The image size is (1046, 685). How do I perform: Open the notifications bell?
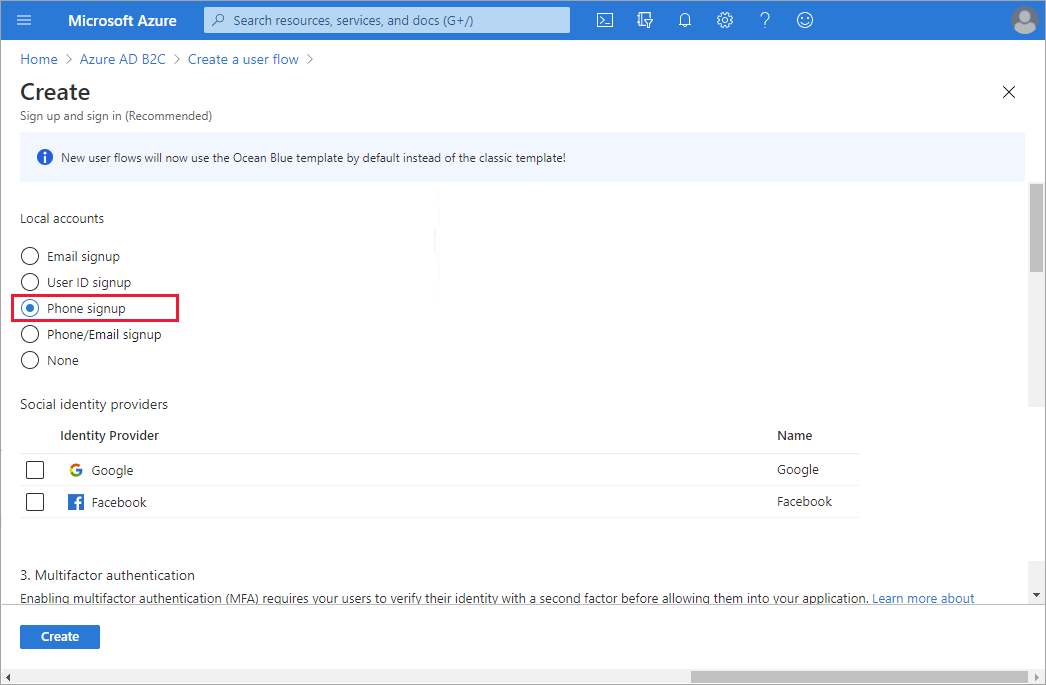(685, 20)
